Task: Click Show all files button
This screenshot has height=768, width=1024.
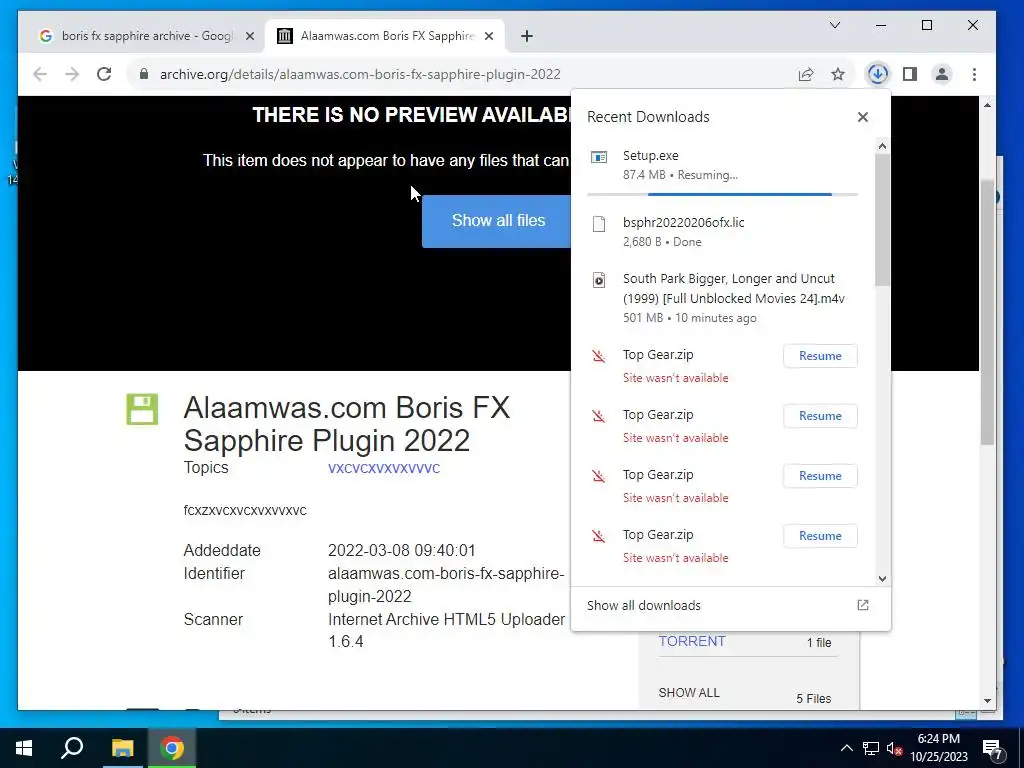Action: coord(497,221)
